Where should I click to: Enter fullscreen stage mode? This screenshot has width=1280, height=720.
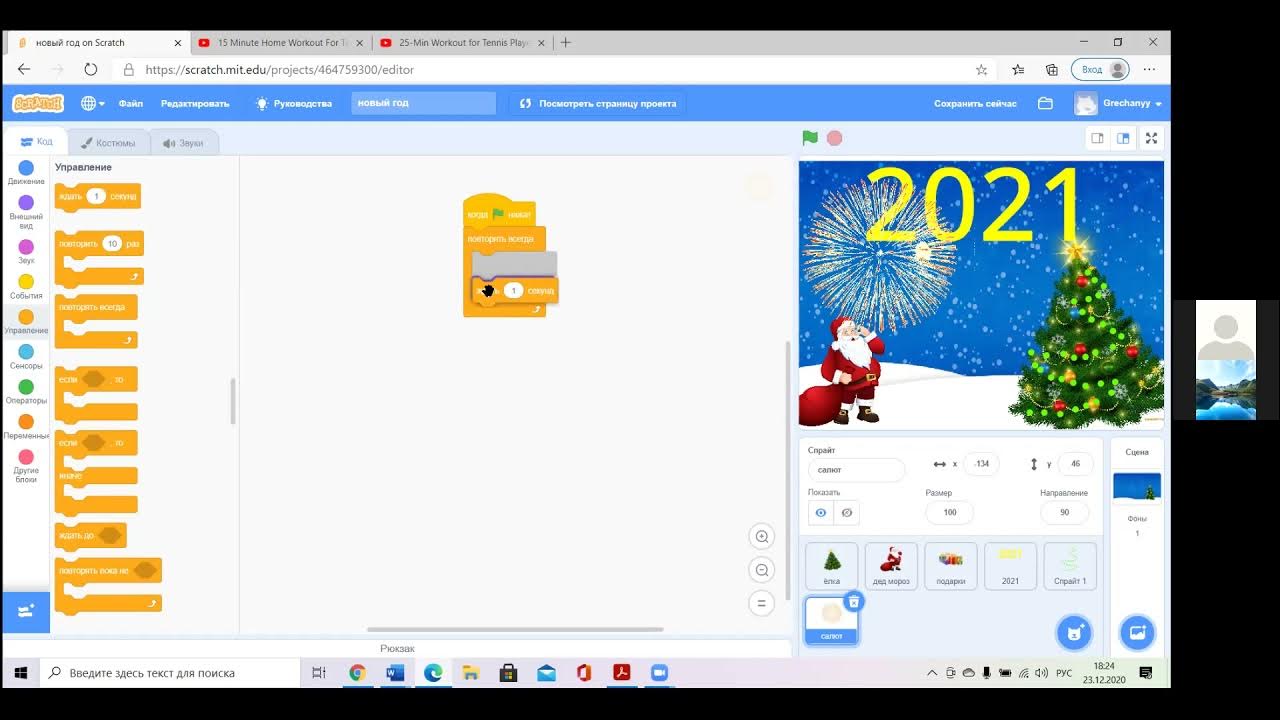pos(1151,138)
